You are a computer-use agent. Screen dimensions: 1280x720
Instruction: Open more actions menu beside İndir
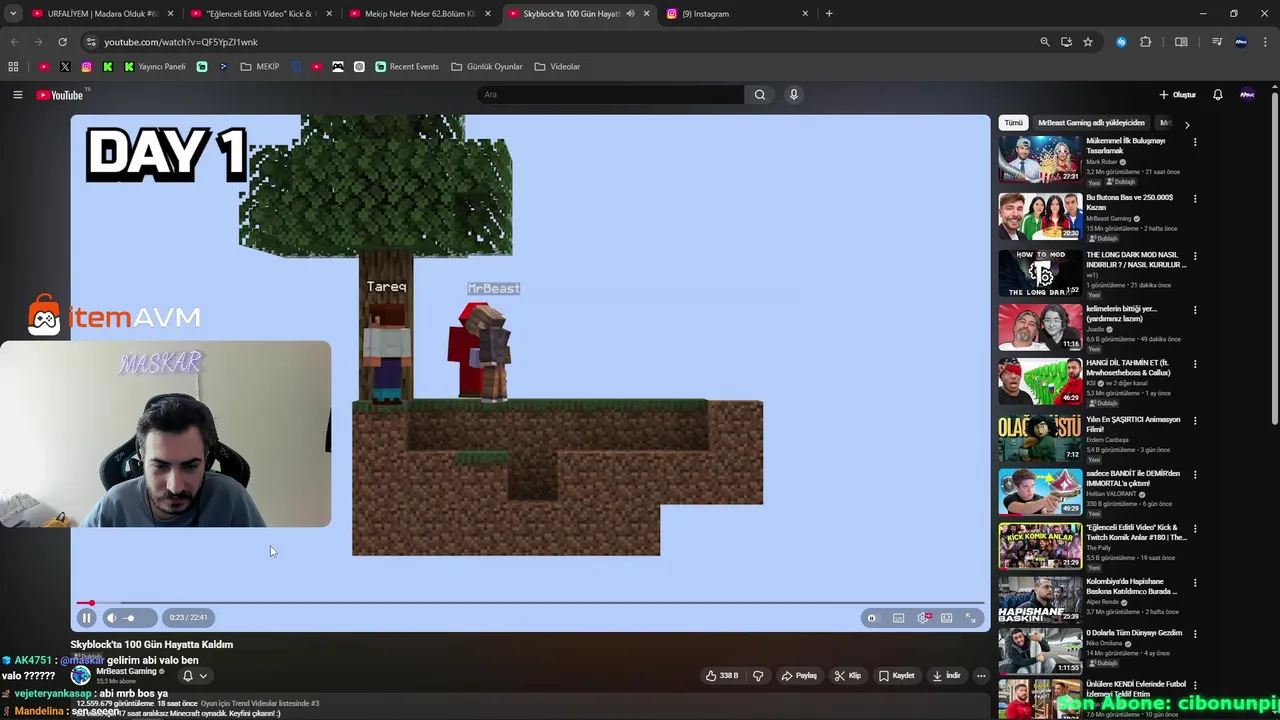click(x=981, y=676)
